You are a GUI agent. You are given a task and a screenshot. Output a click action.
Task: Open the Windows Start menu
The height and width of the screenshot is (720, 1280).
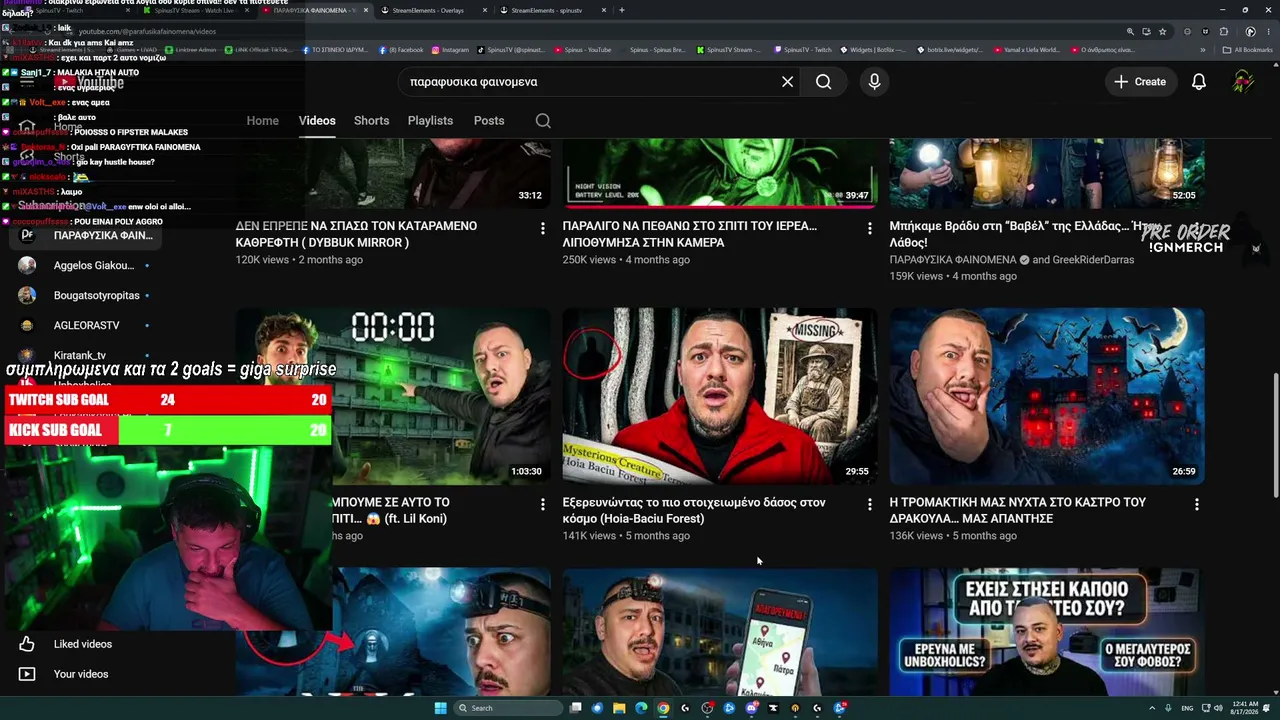point(441,708)
